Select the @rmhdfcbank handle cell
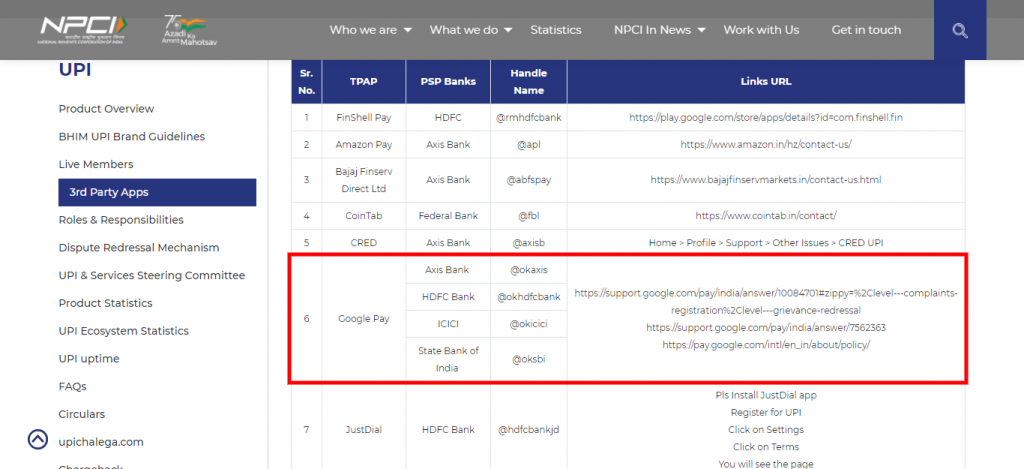 click(x=529, y=118)
